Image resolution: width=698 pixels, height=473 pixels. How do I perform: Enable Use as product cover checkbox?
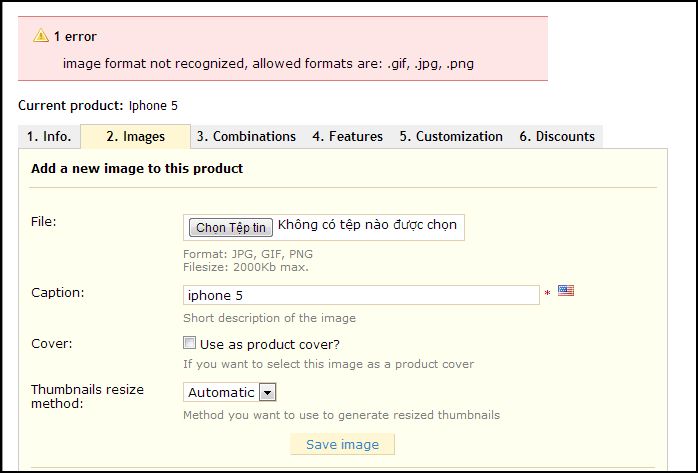190,343
